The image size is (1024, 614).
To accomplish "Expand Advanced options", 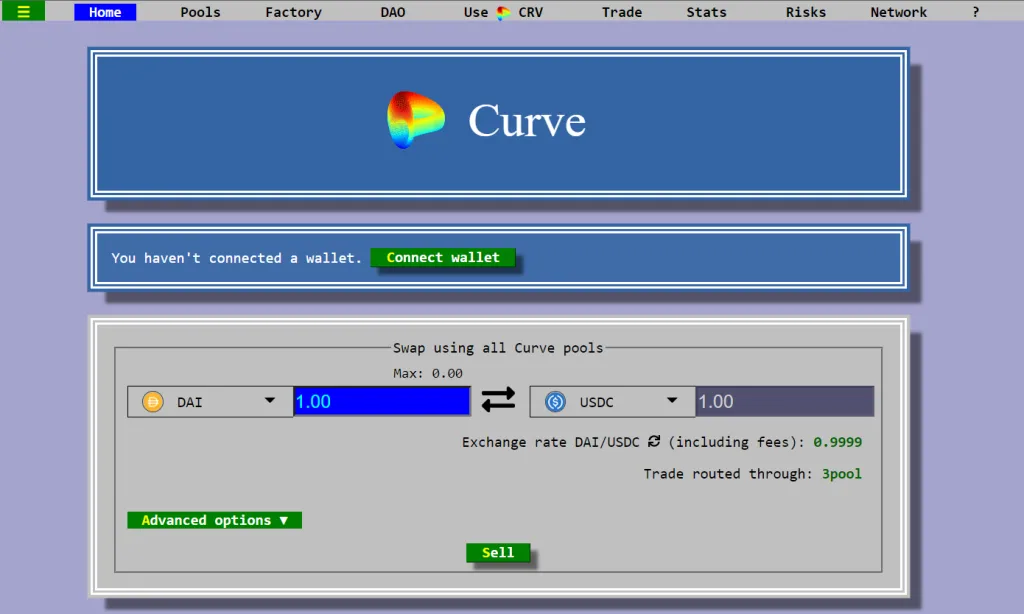I will tap(214, 520).
